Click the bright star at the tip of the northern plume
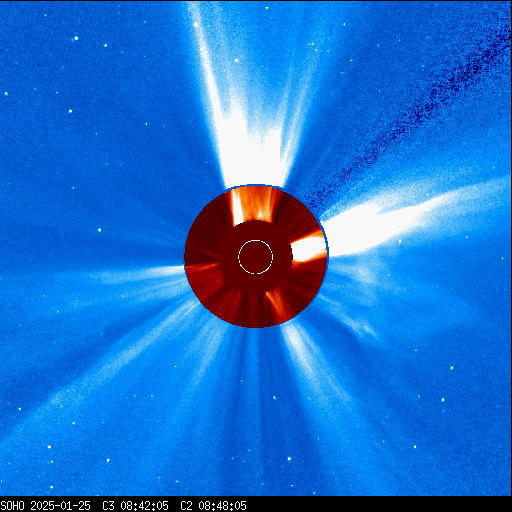 click(x=196, y=25)
